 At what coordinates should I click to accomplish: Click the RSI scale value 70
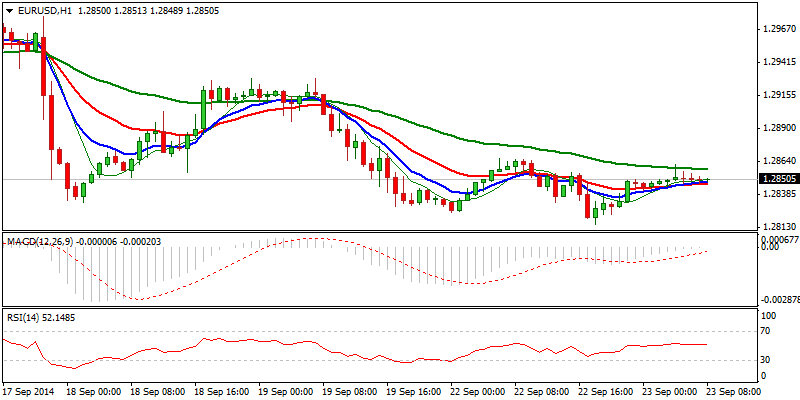[766, 331]
